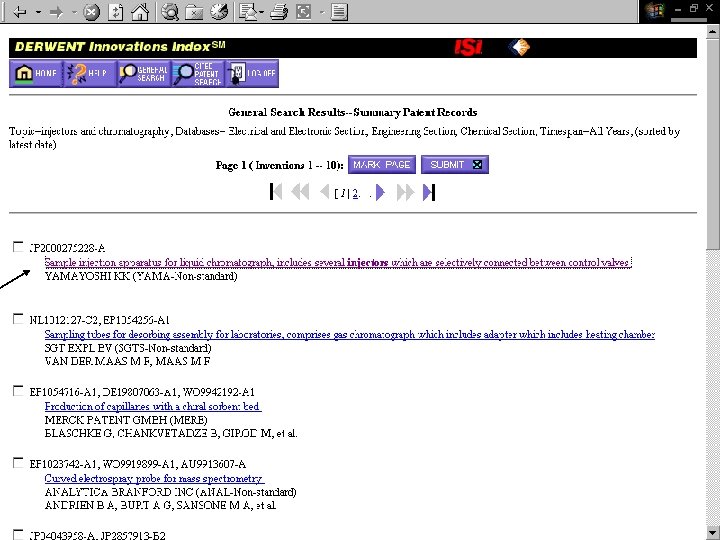
Task: Go to browser Home page icon
Action: [x=140, y=12]
